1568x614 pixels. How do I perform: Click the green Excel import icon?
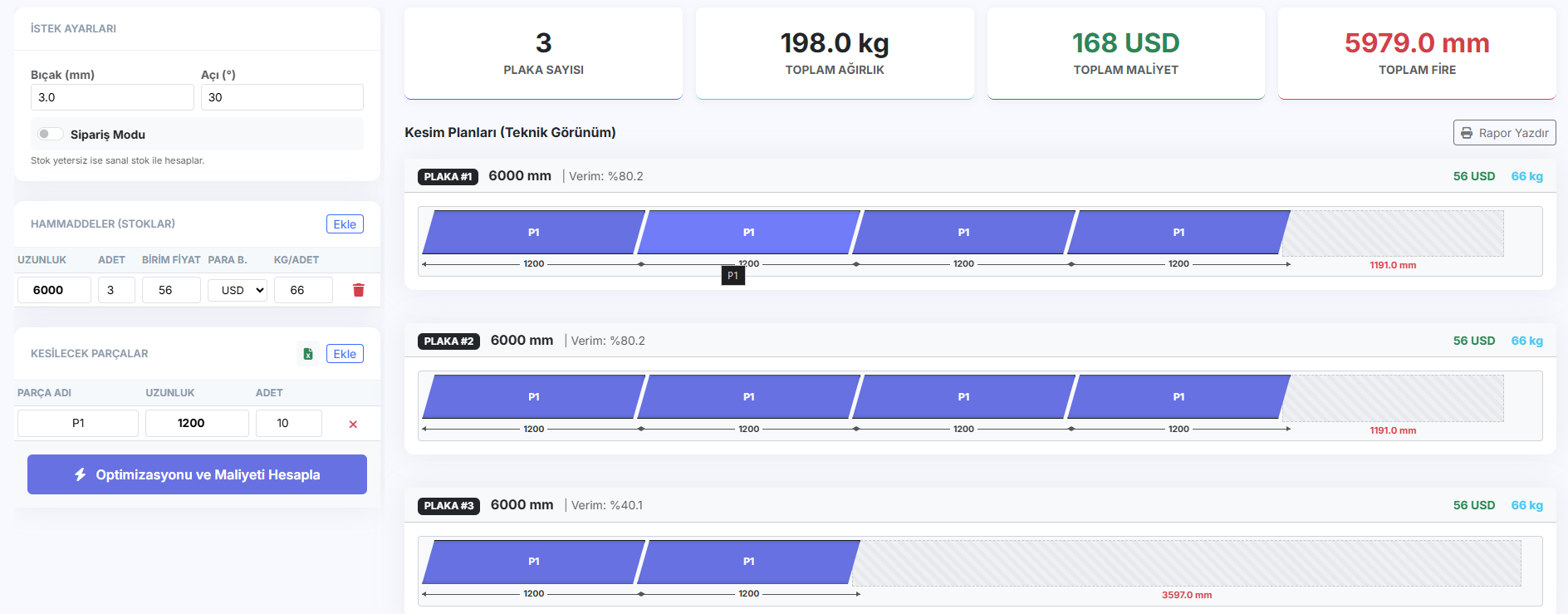coord(308,354)
